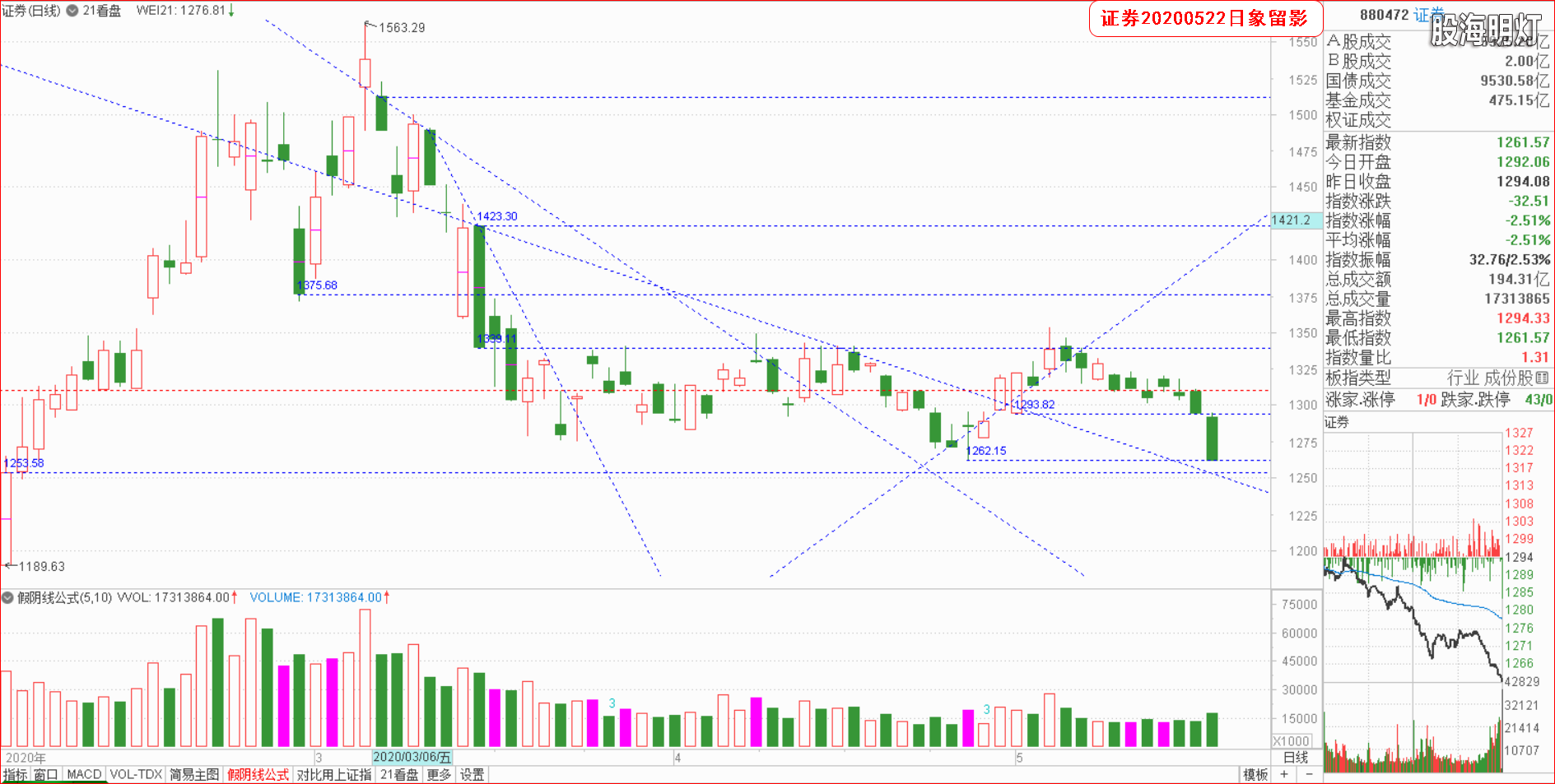Click the 指数涨跌 value -32.51
The image size is (1555, 784).
(1529, 201)
